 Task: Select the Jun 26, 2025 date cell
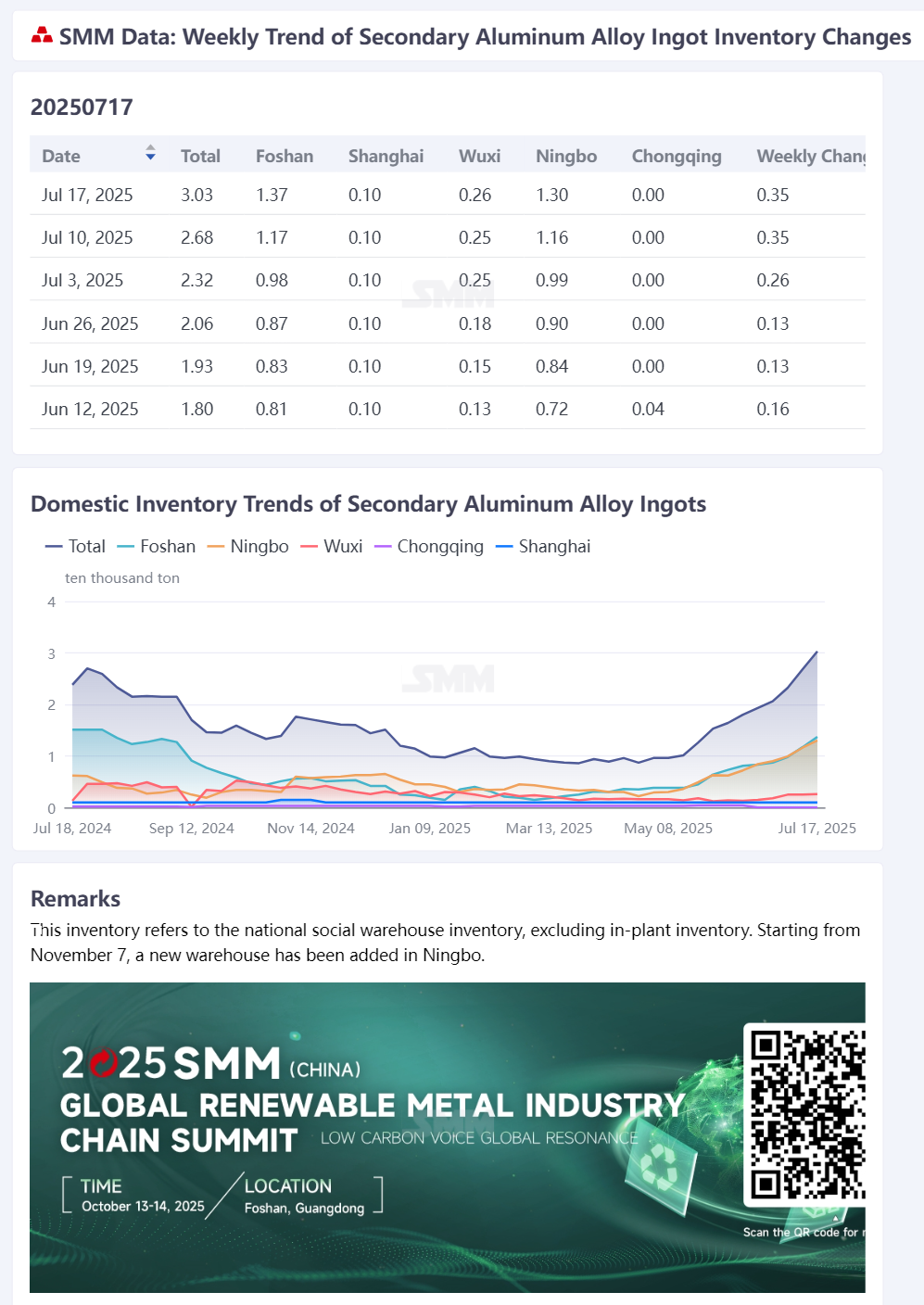click(90, 323)
